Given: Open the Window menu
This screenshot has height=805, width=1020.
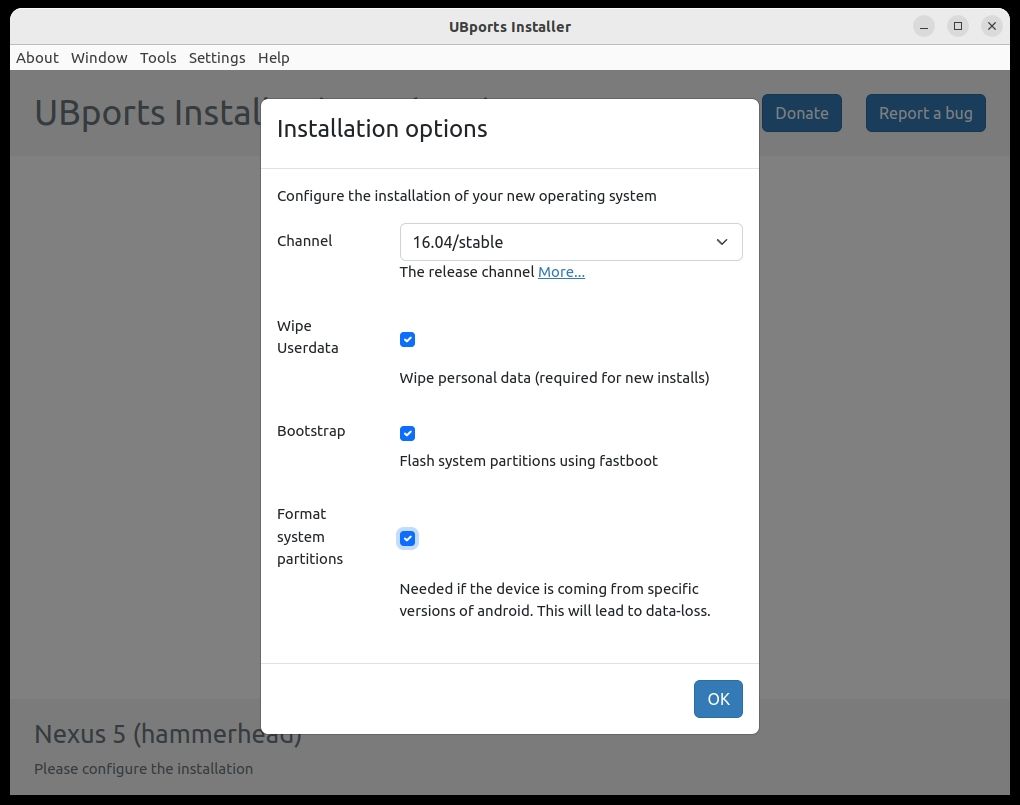Looking at the screenshot, I should pyautogui.click(x=99, y=58).
